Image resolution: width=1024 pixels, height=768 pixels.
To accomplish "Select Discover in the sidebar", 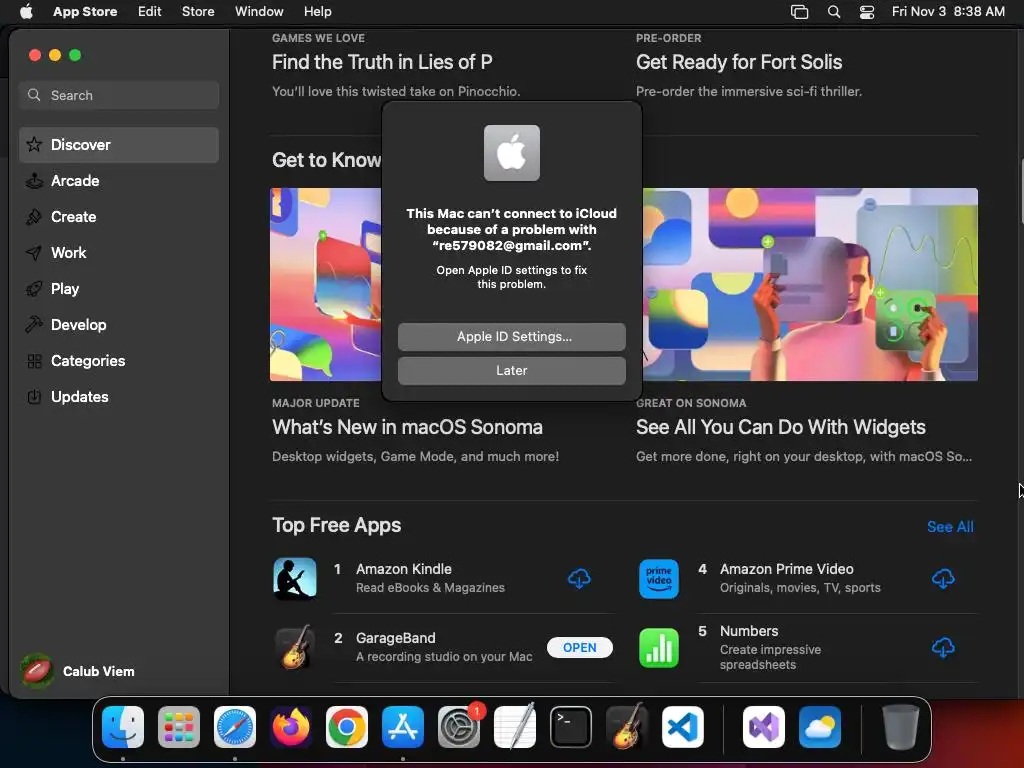I will [x=119, y=144].
